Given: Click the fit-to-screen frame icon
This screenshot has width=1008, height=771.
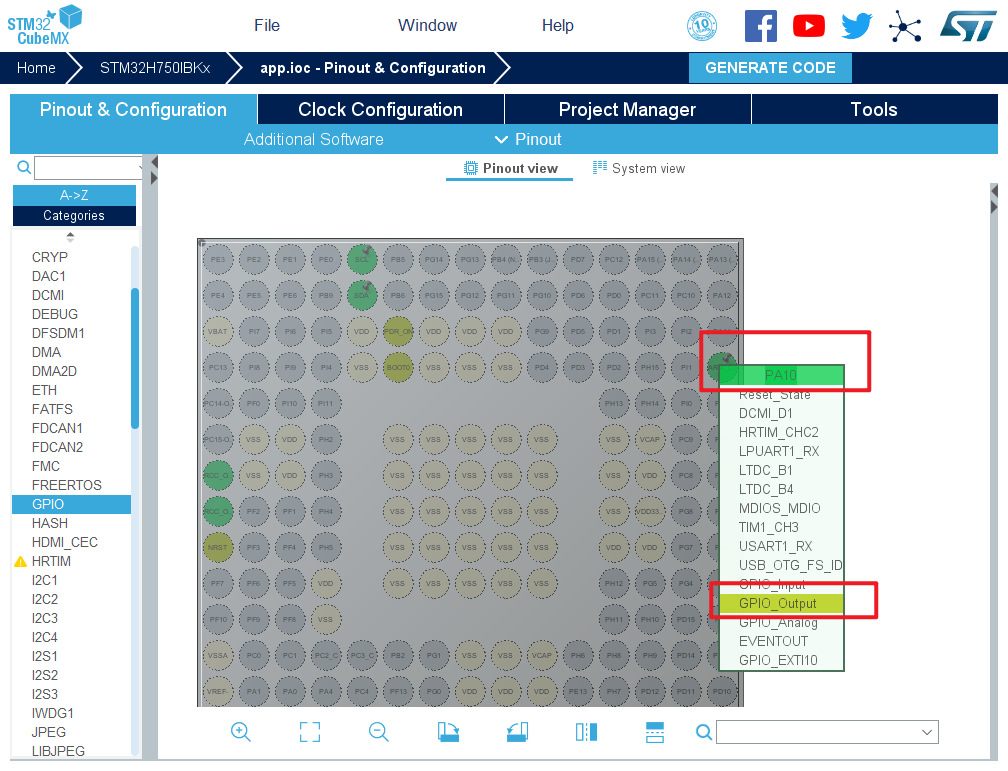Looking at the screenshot, I should [310, 732].
